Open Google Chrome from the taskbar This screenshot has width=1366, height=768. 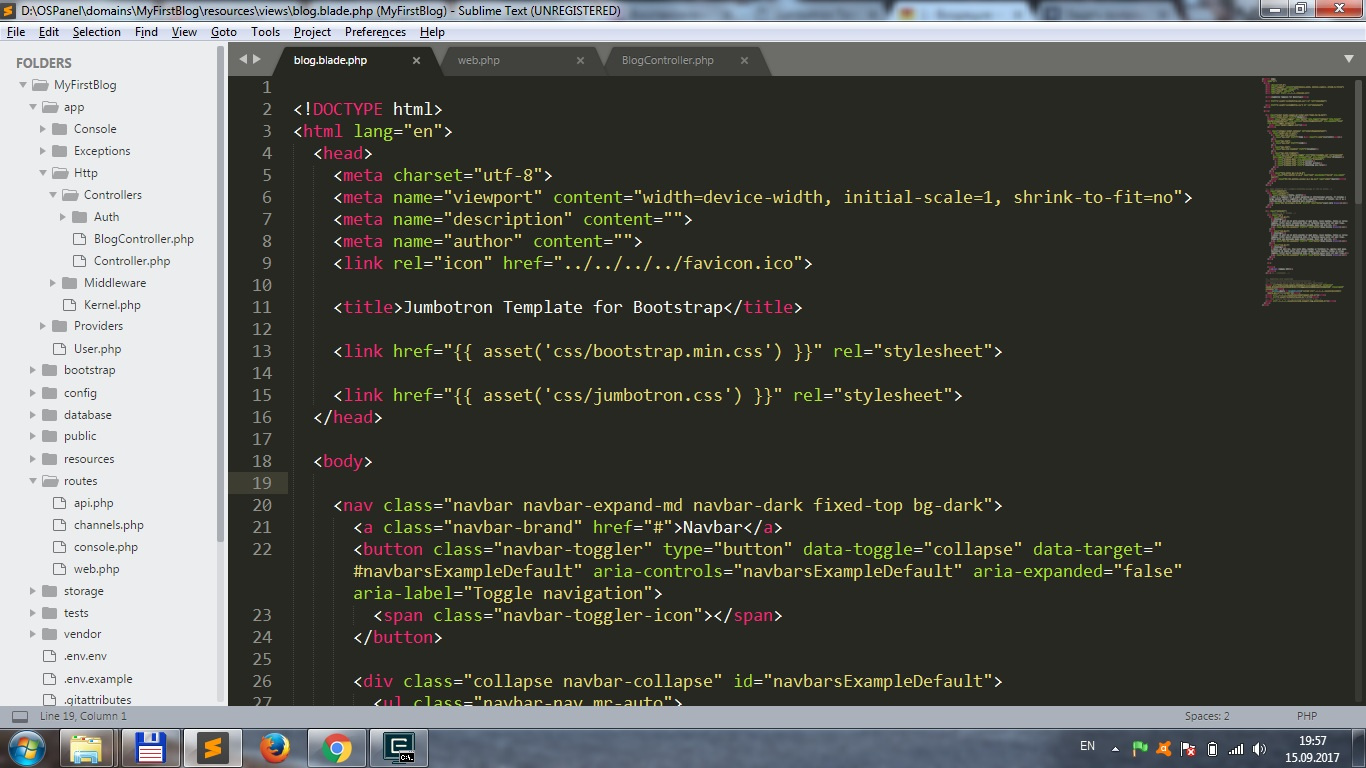pyautogui.click(x=336, y=748)
